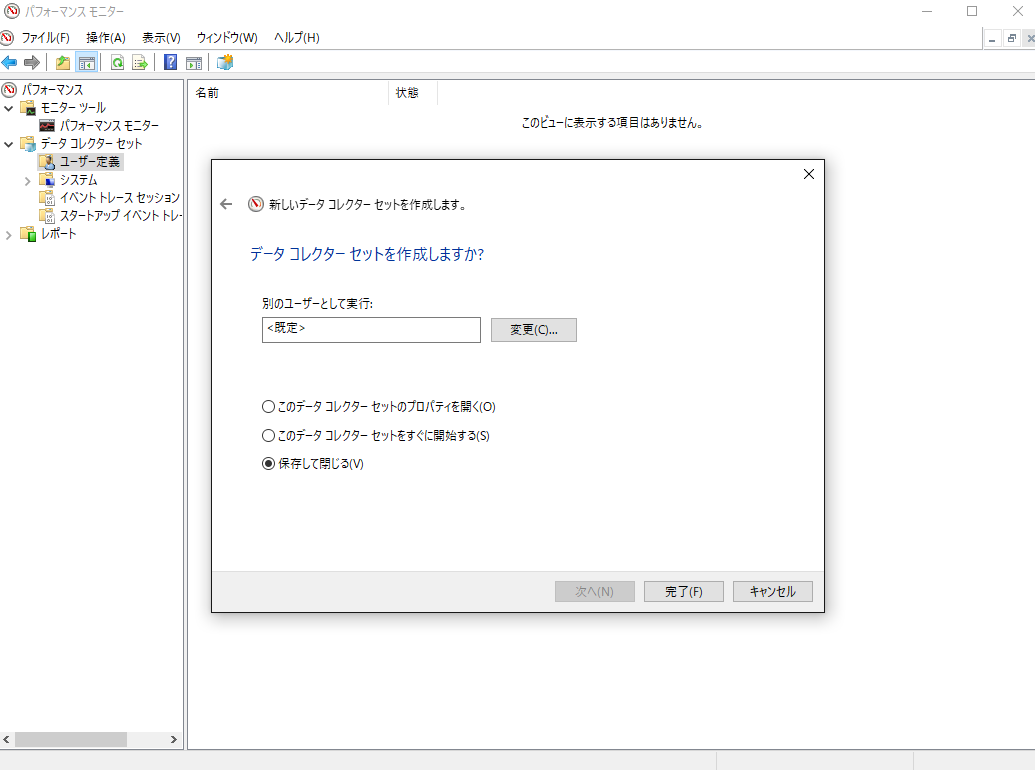This screenshot has height=770, width=1035.
Task: Click the up-one-level folder toolbar icon
Action: [63, 63]
